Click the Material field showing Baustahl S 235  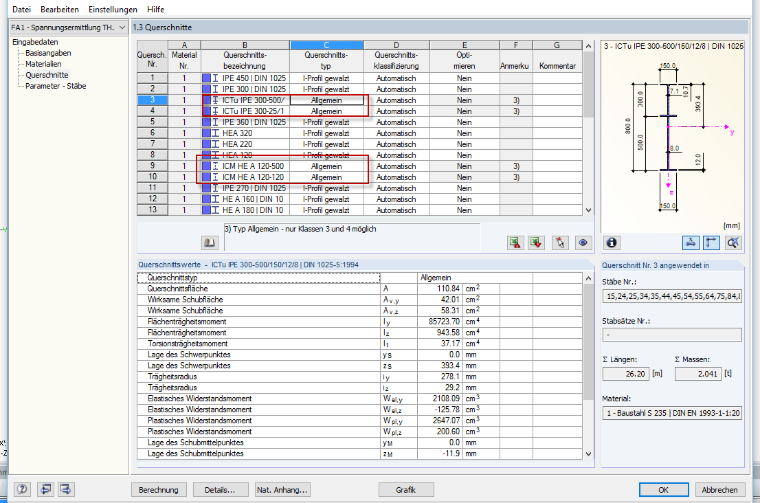tap(672, 413)
